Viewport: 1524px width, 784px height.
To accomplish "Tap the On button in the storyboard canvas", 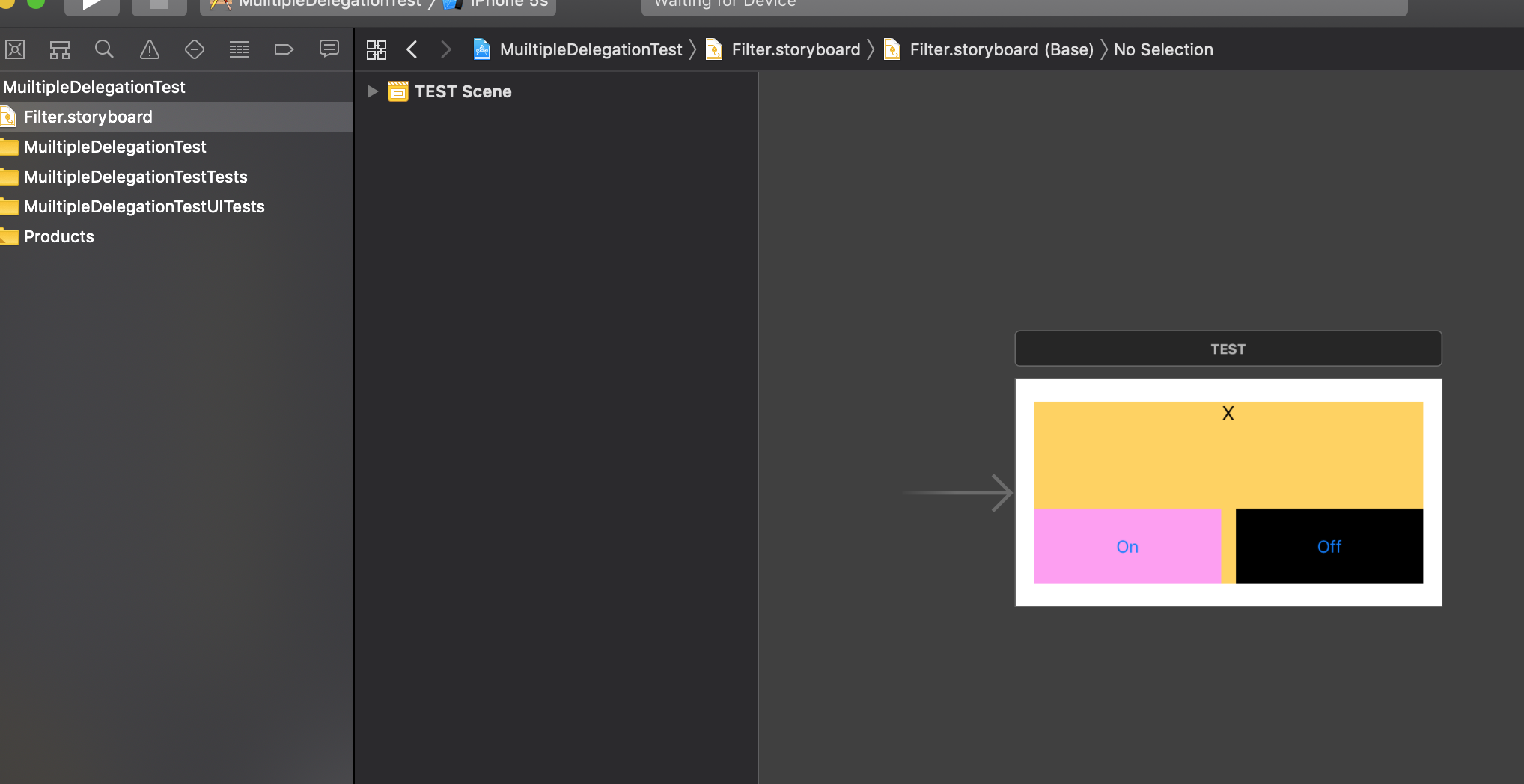I will (1127, 546).
